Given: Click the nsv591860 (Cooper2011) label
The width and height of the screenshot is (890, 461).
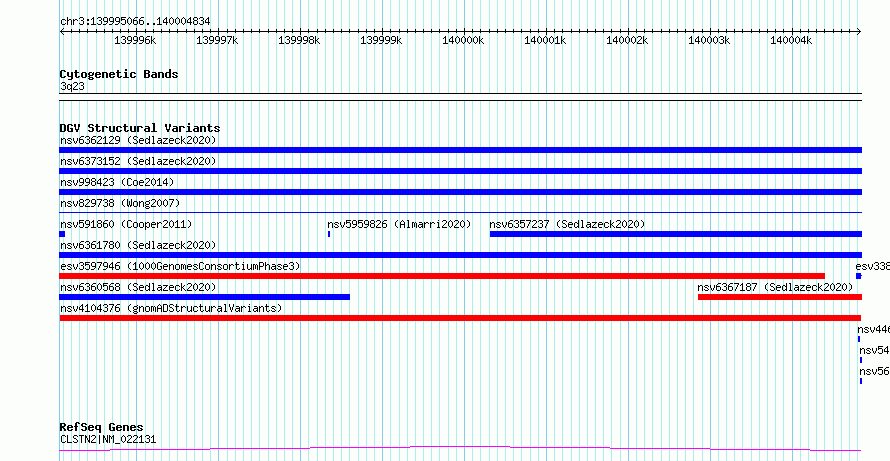Looking at the screenshot, I should point(126,224).
